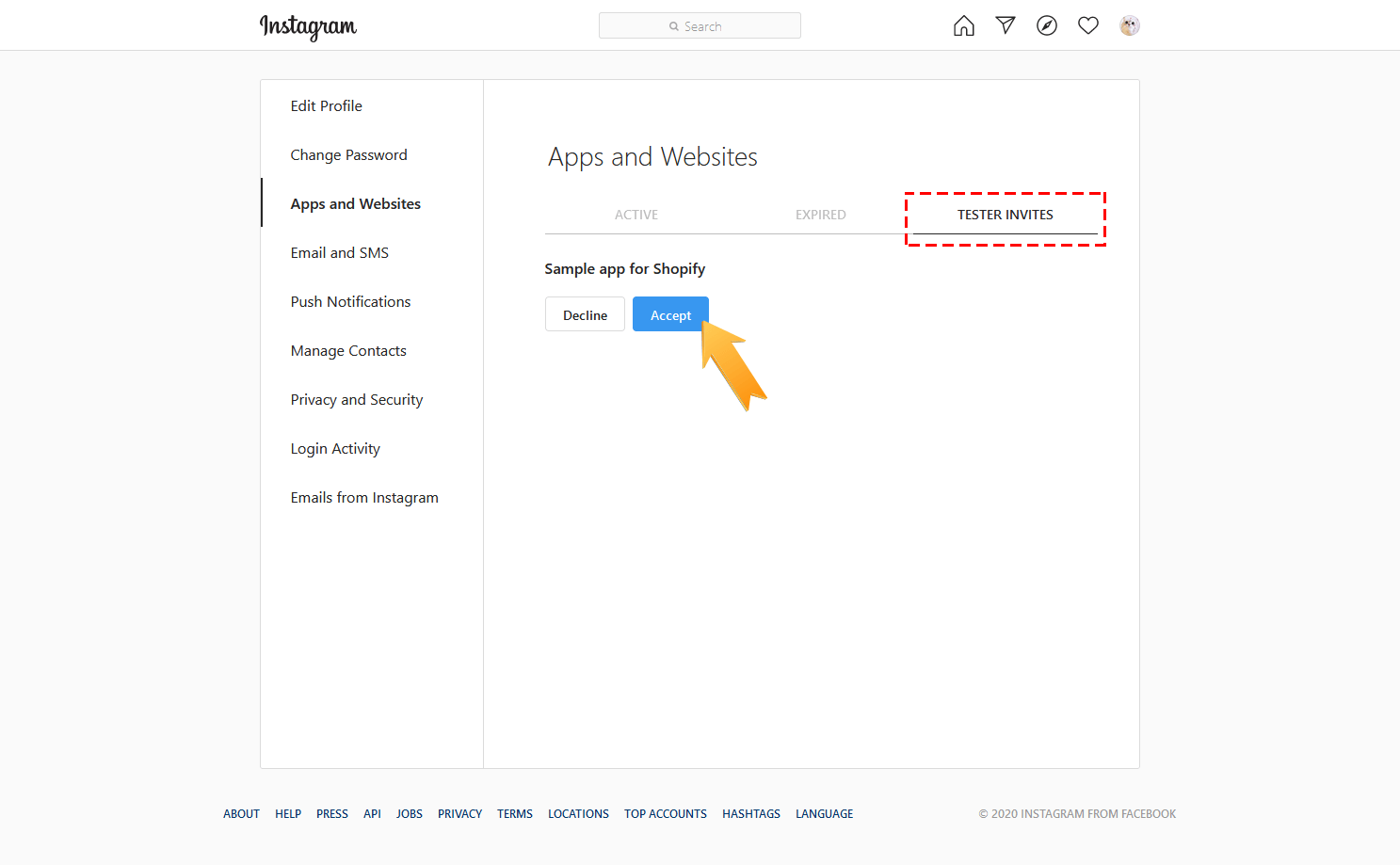
Task: Open the Terms footer link
Action: 515,814
